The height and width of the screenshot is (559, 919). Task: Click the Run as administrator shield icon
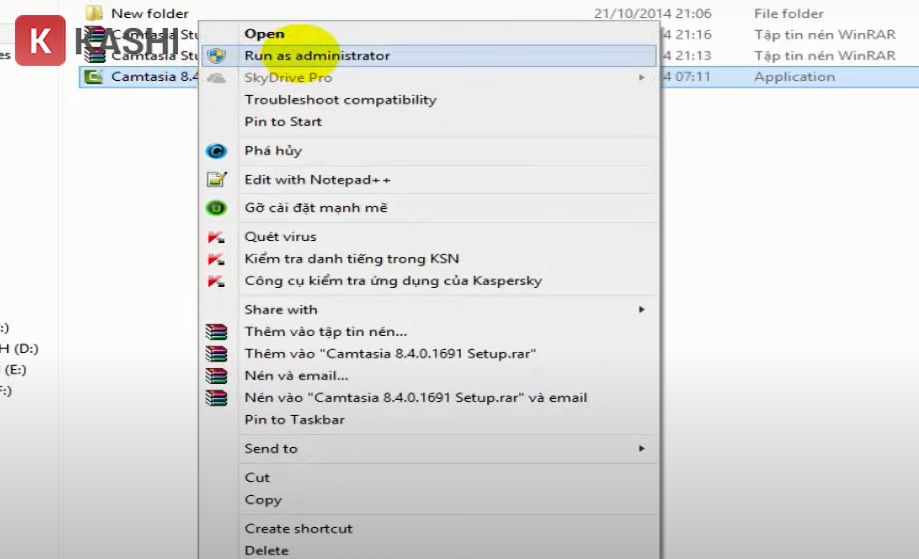[x=216, y=56]
